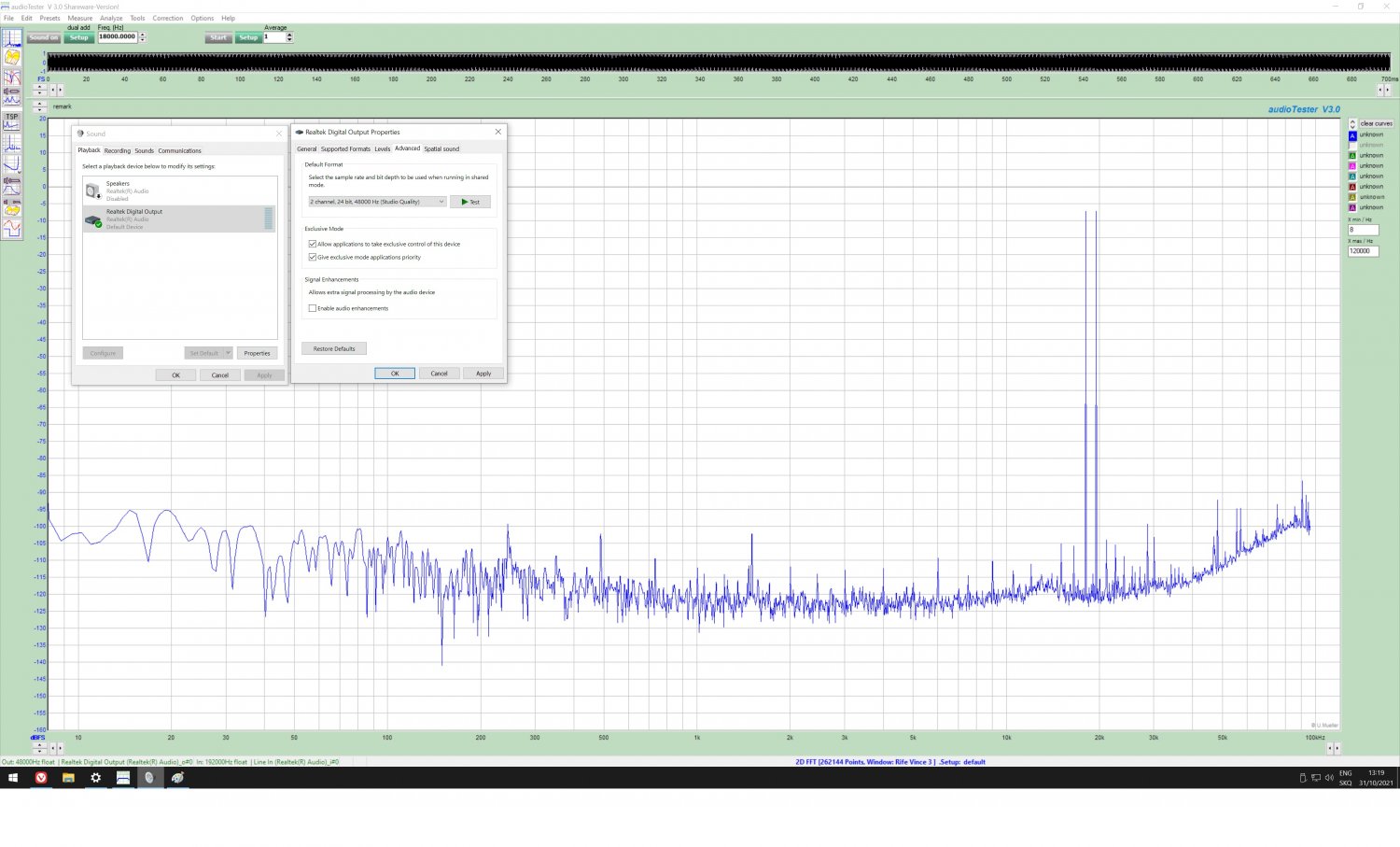Click the TSP parameters measurement icon
The width and height of the screenshot is (1400, 847).
tap(12, 121)
